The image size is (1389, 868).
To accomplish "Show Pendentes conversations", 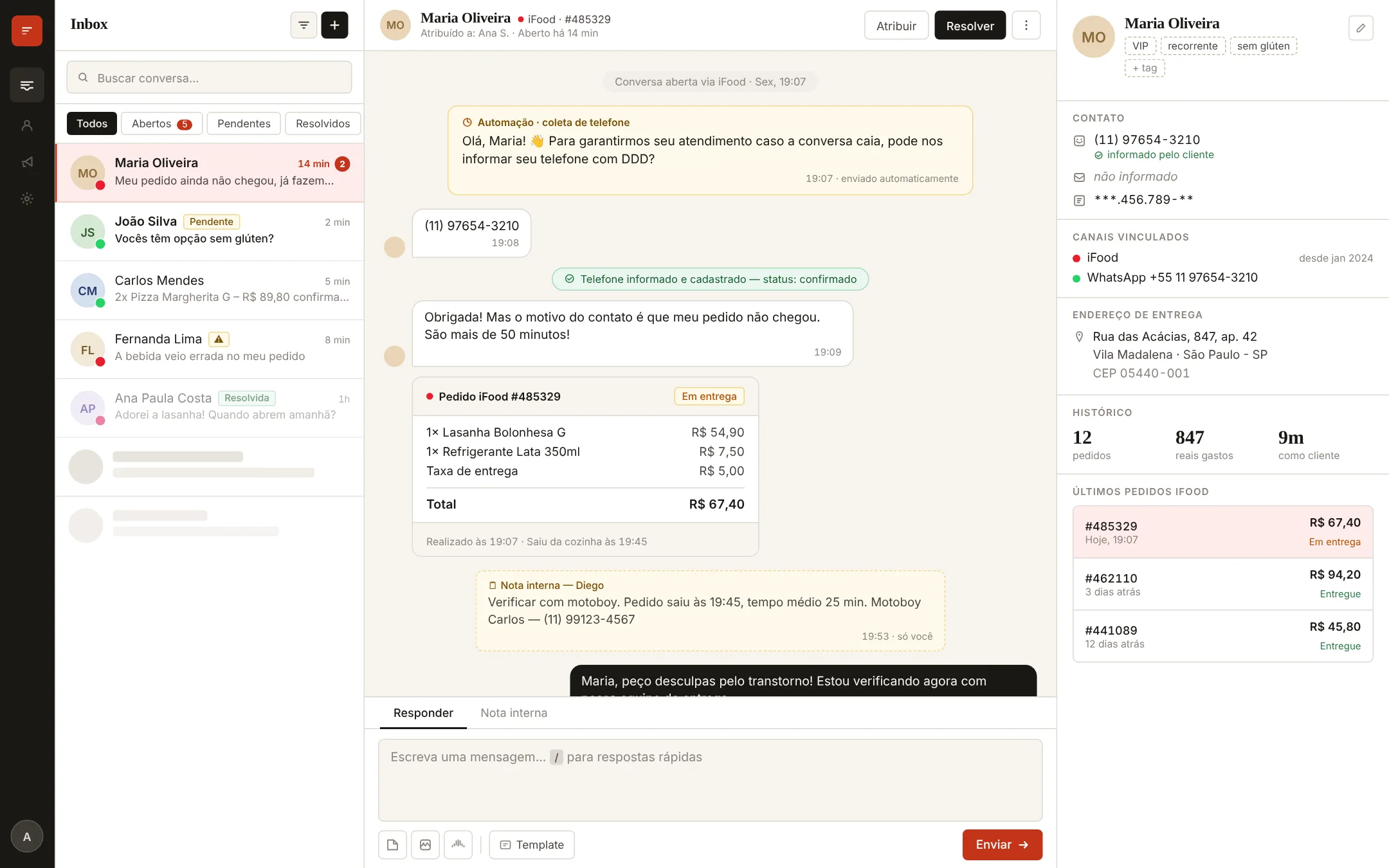I will point(244,123).
